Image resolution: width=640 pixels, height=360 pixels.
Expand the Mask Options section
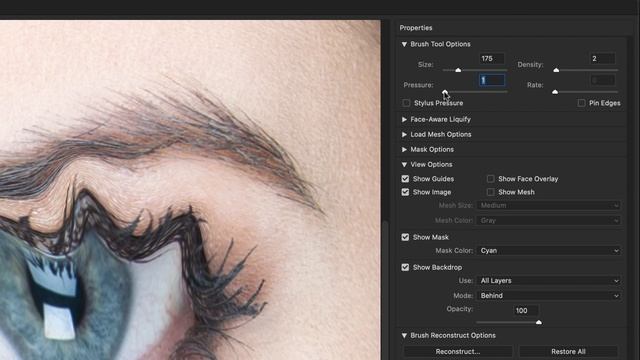click(x=404, y=149)
